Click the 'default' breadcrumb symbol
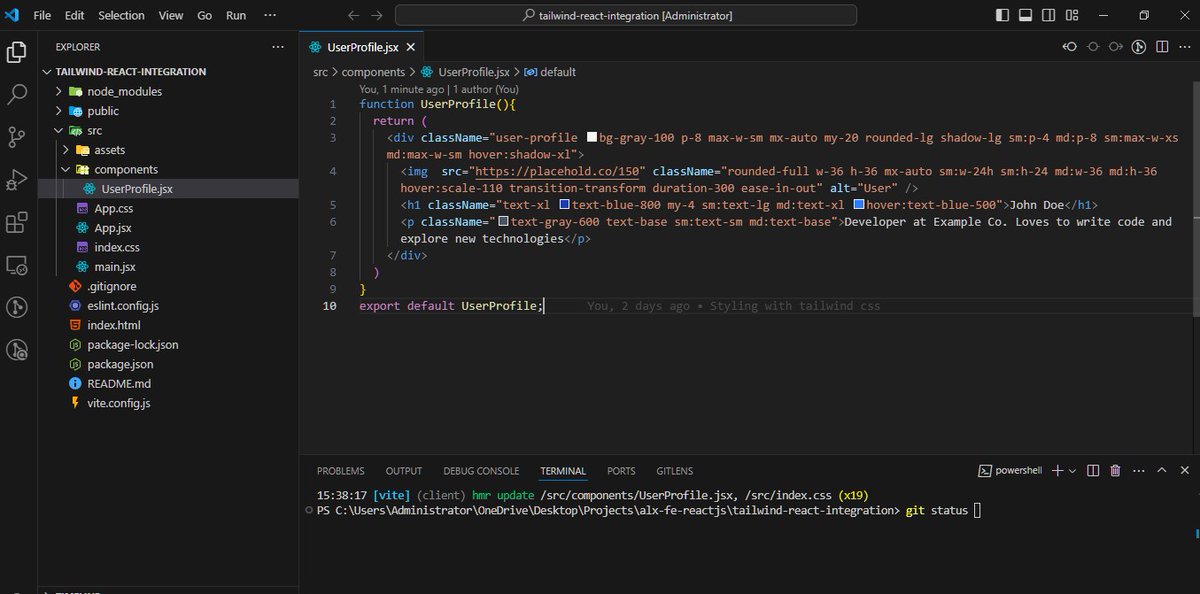This screenshot has width=1200, height=594. (550, 72)
